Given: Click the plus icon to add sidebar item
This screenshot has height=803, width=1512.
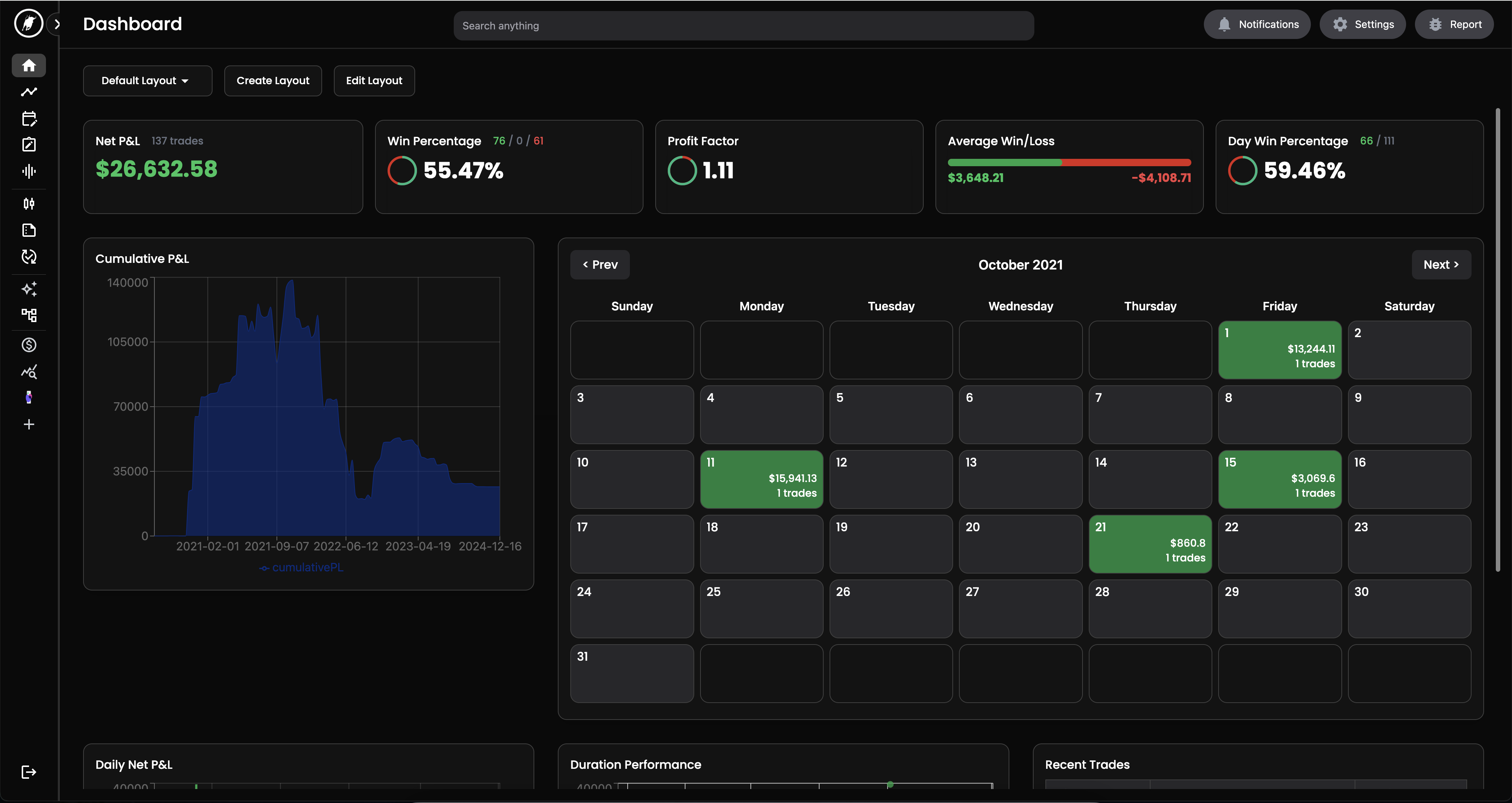Looking at the screenshot, I should [x=29, y=424].
